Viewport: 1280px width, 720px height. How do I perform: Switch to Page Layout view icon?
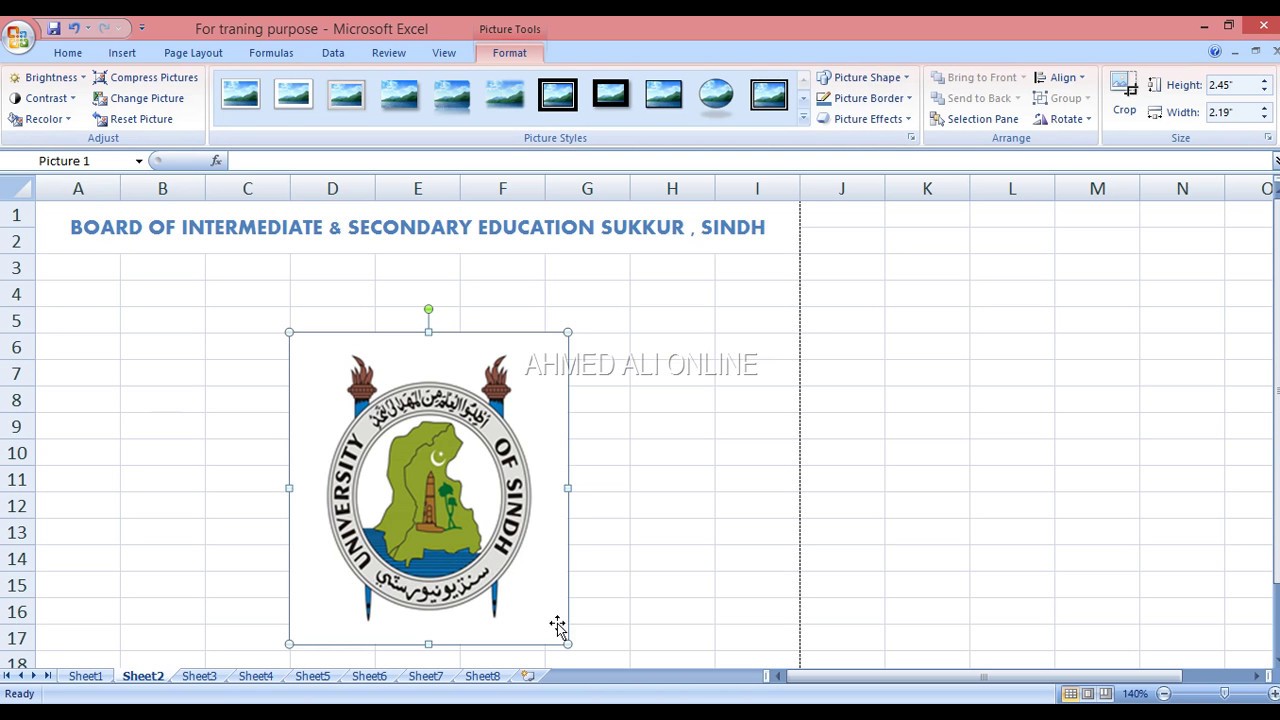click(1088, 694)
